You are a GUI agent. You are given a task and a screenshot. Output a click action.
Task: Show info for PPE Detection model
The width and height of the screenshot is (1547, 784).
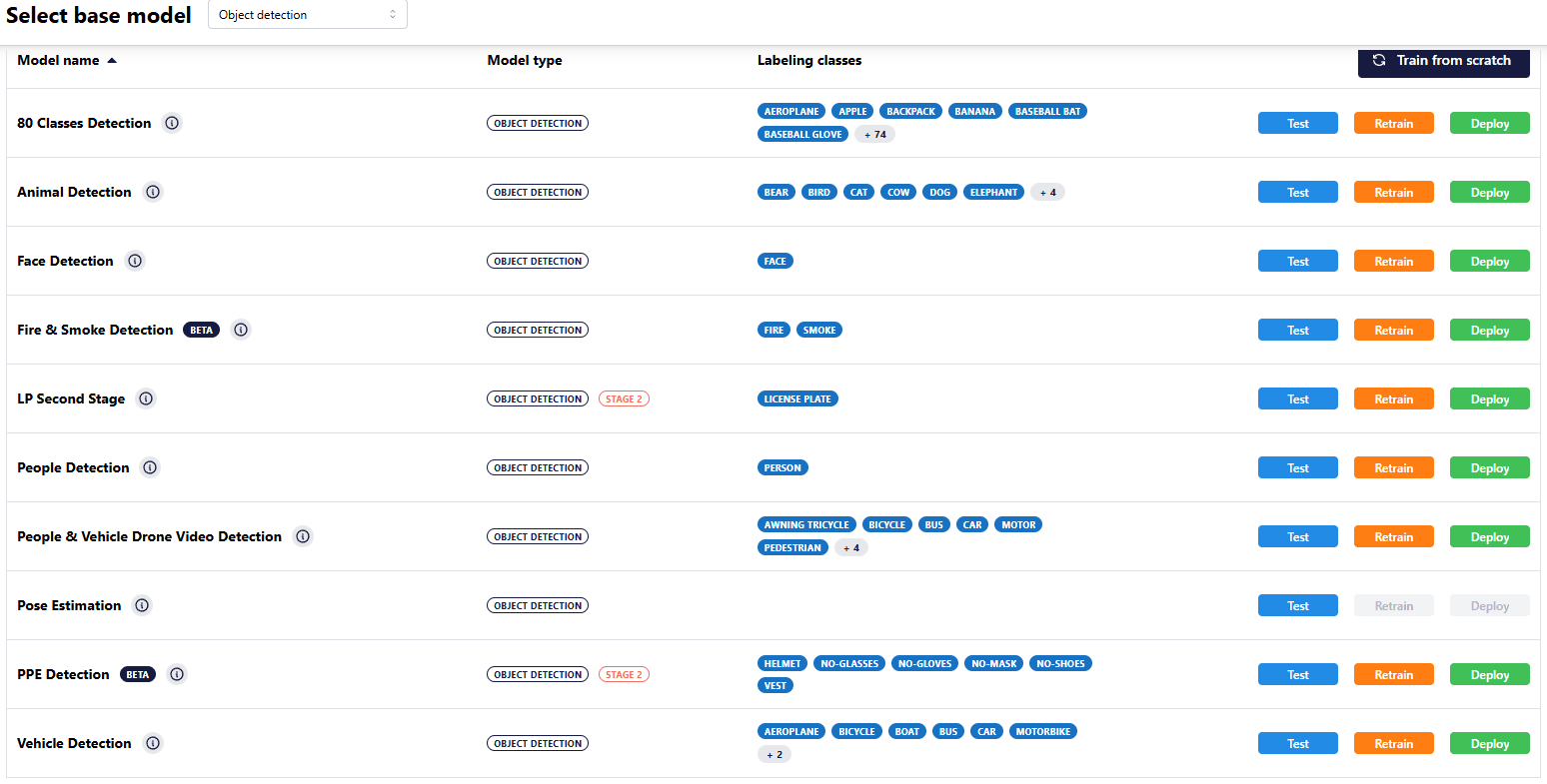(177, 674)
